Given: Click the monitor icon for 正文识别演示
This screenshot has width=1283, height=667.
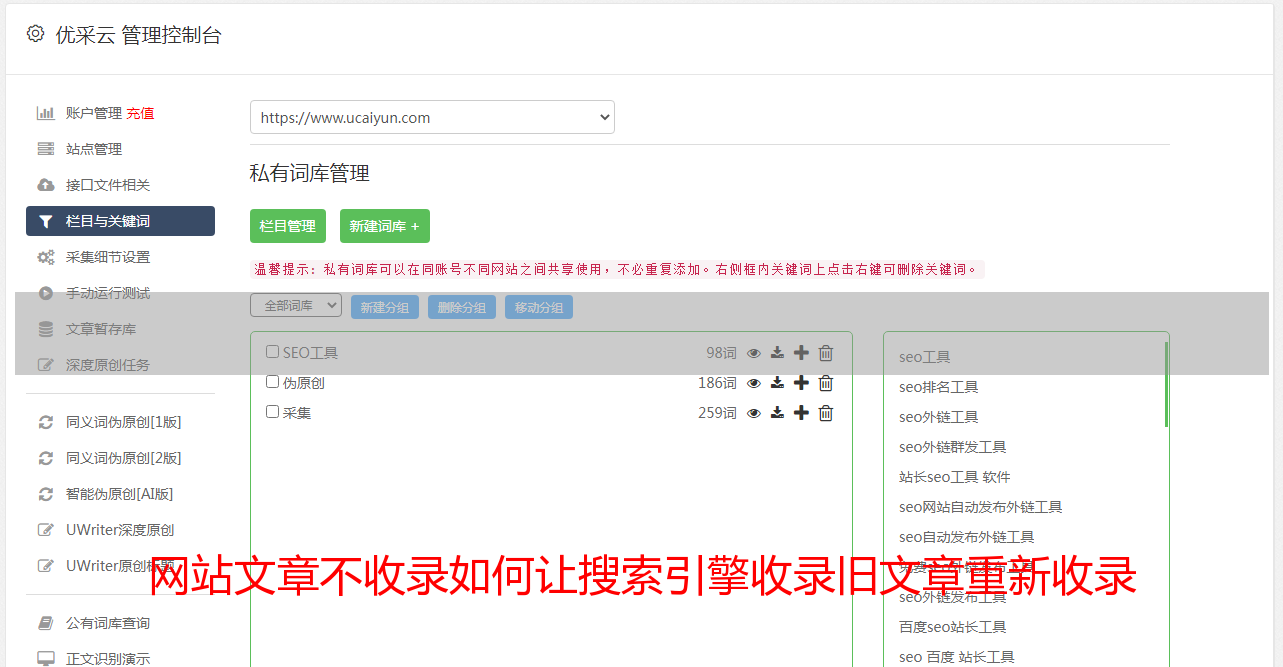Looking at the screenshot, I should tap(46, 659).
